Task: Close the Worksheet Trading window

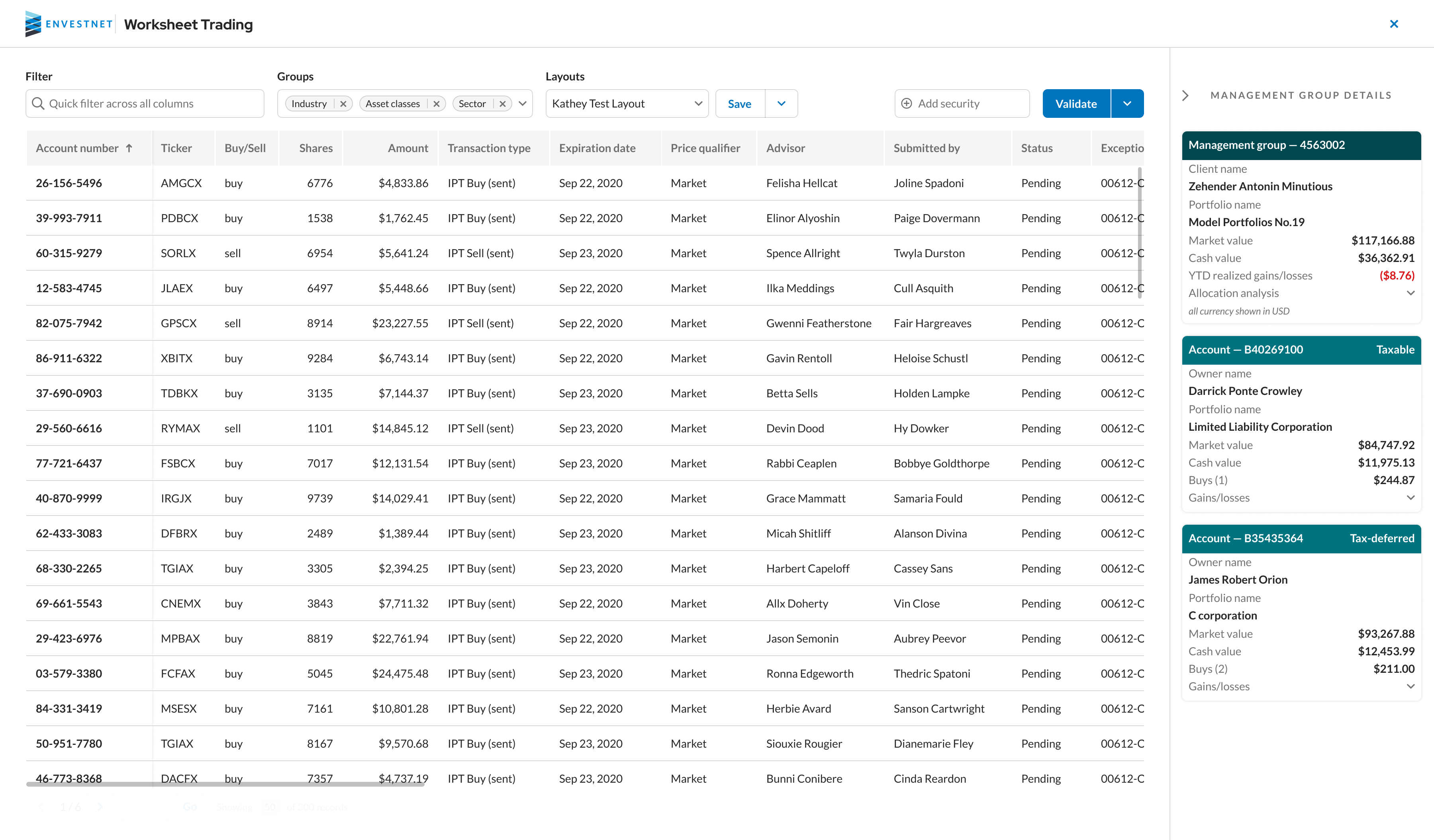Action: (1394, 24)
